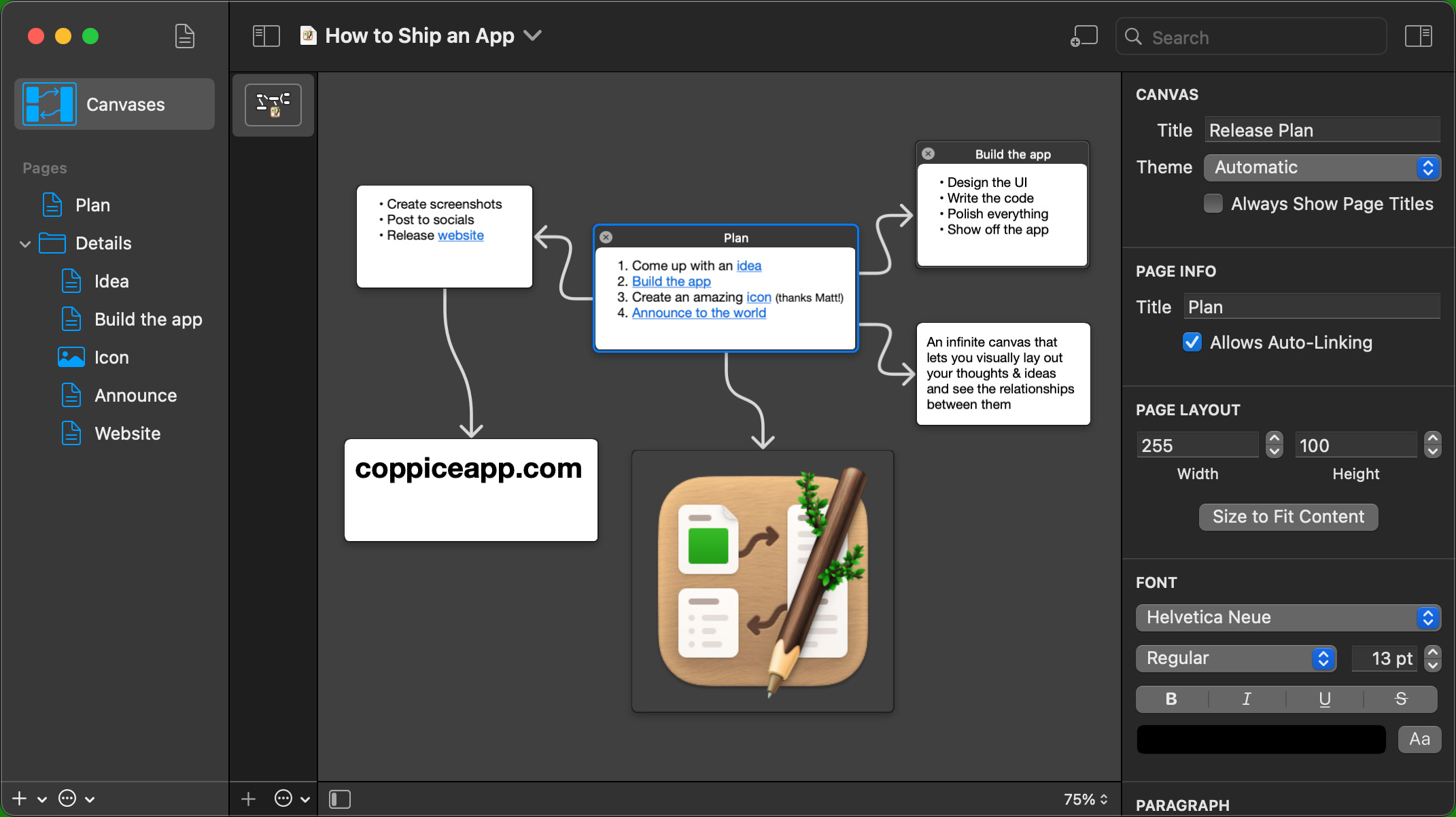Image resolution: width=1456 pixels, height=817 pixels.
Task: Click the add canvas page toolbar icon
Action: click(1084, 36)
